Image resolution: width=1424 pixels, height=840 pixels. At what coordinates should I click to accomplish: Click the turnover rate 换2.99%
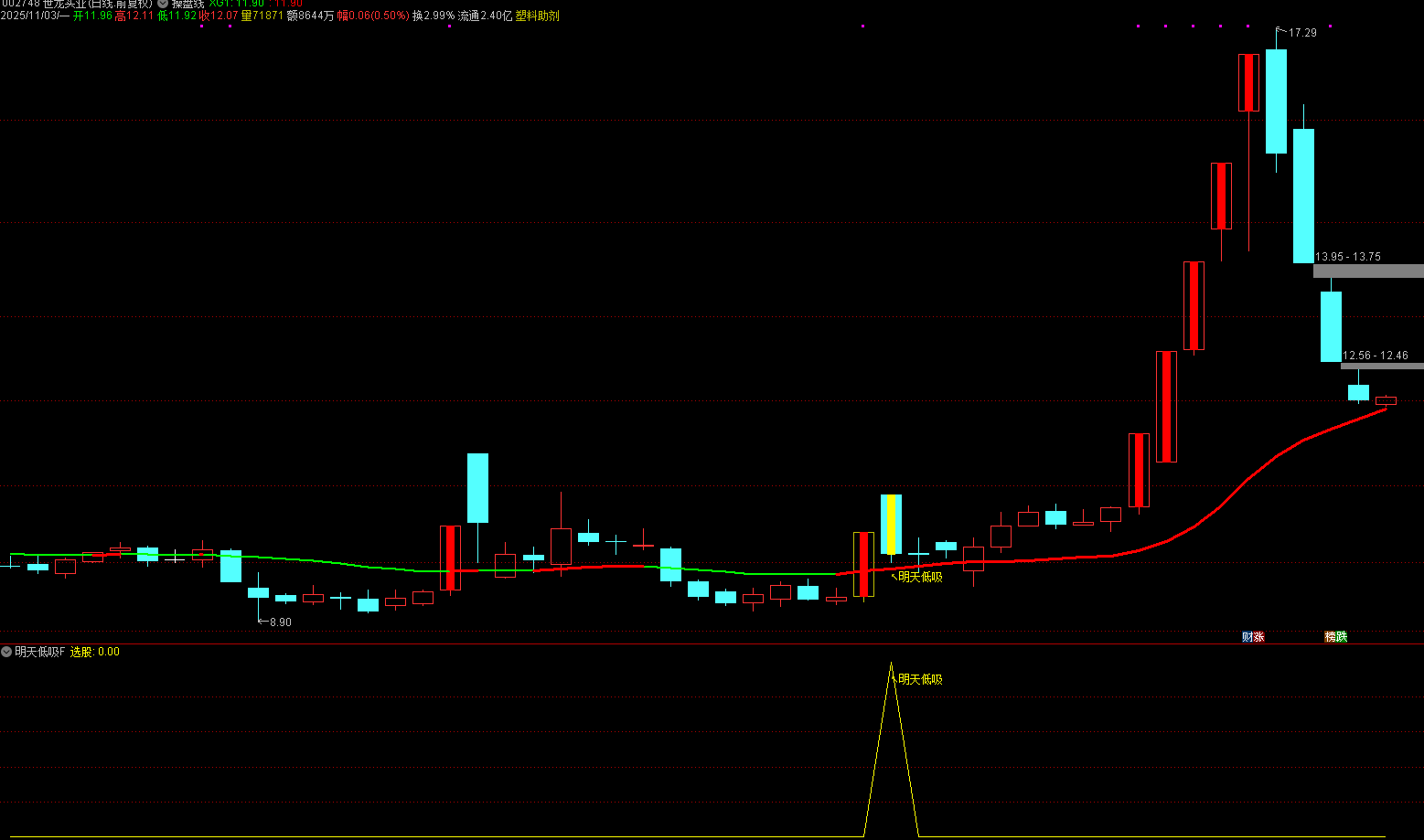[434, 16]
